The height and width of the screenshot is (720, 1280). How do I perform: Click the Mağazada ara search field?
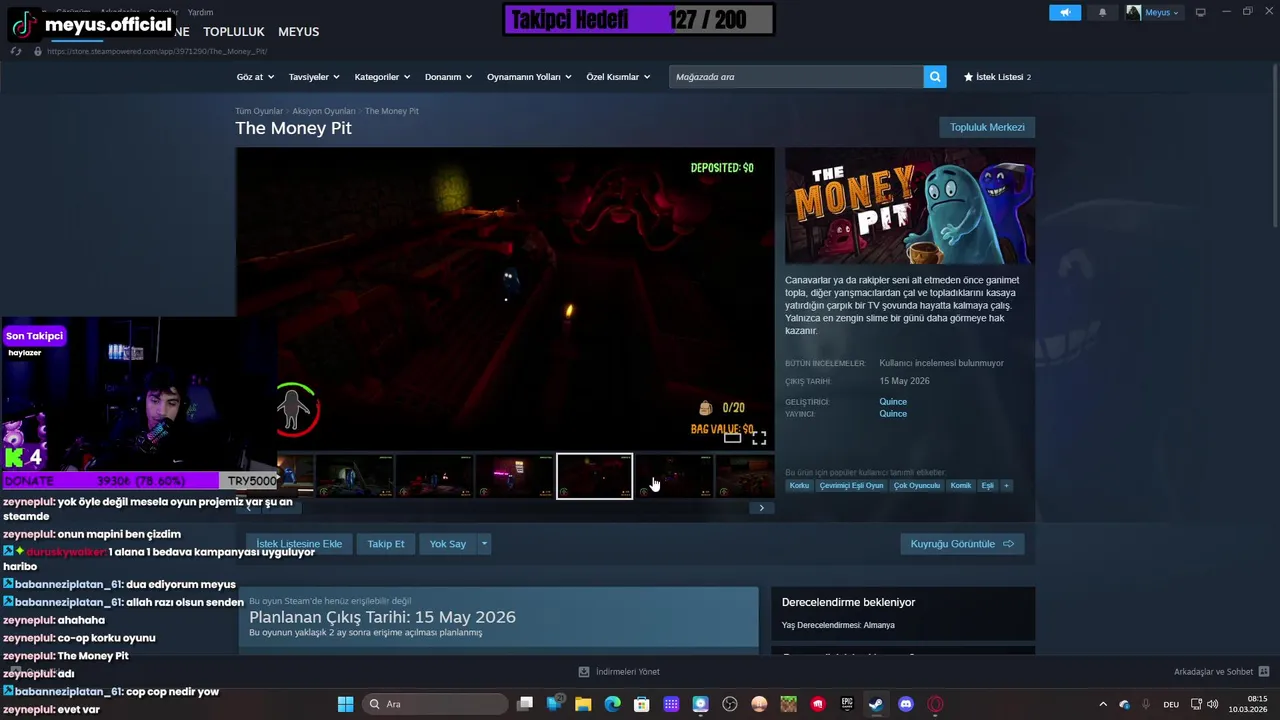pos(796,77)
